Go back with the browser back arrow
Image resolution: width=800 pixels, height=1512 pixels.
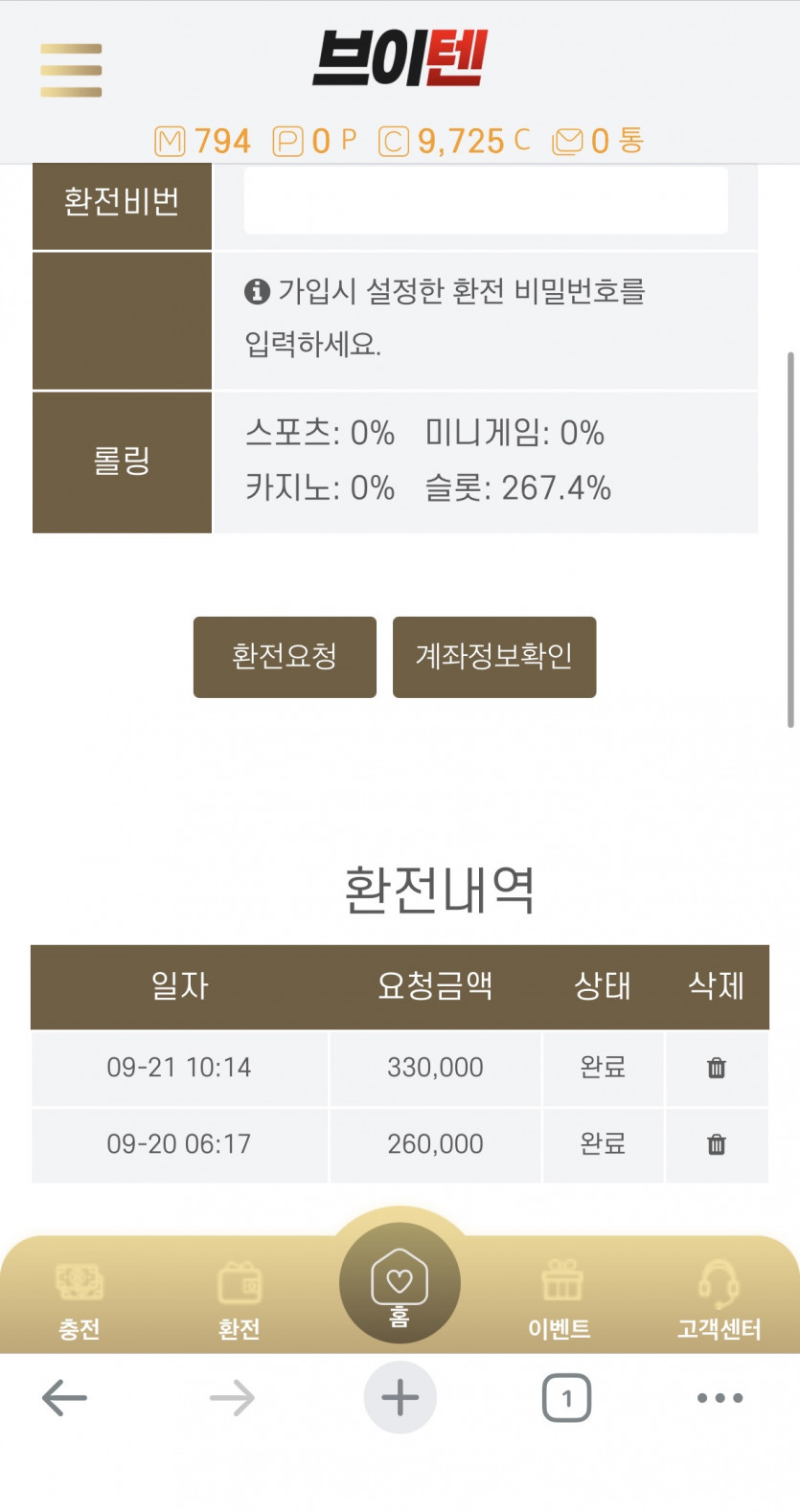65,1398
